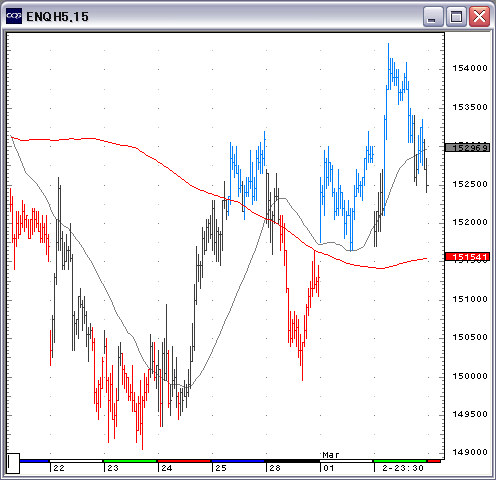Select the red 151541 moving average value label
Viewport: 496px width, 480px height.
[x=467, y=257]
